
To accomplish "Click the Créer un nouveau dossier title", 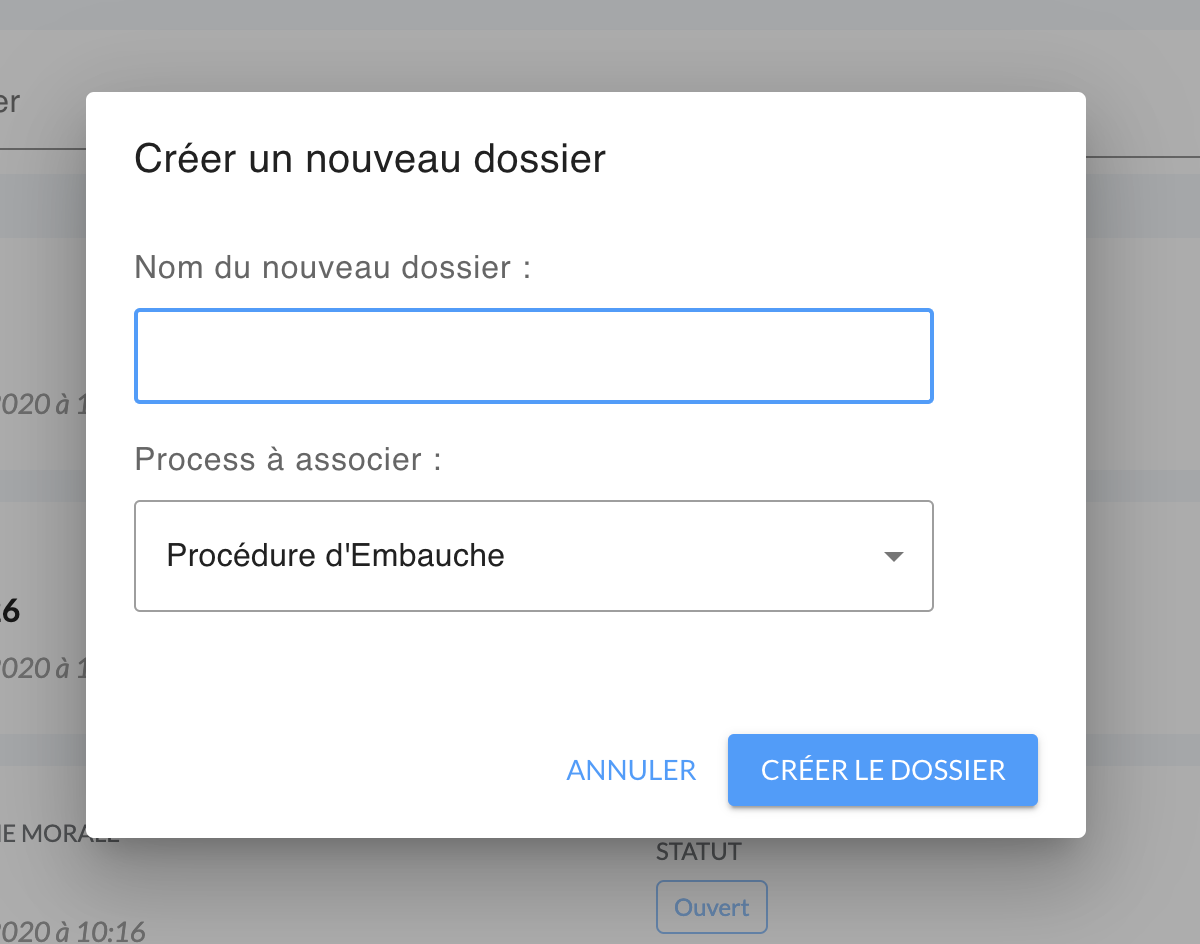I will point(370,159).
